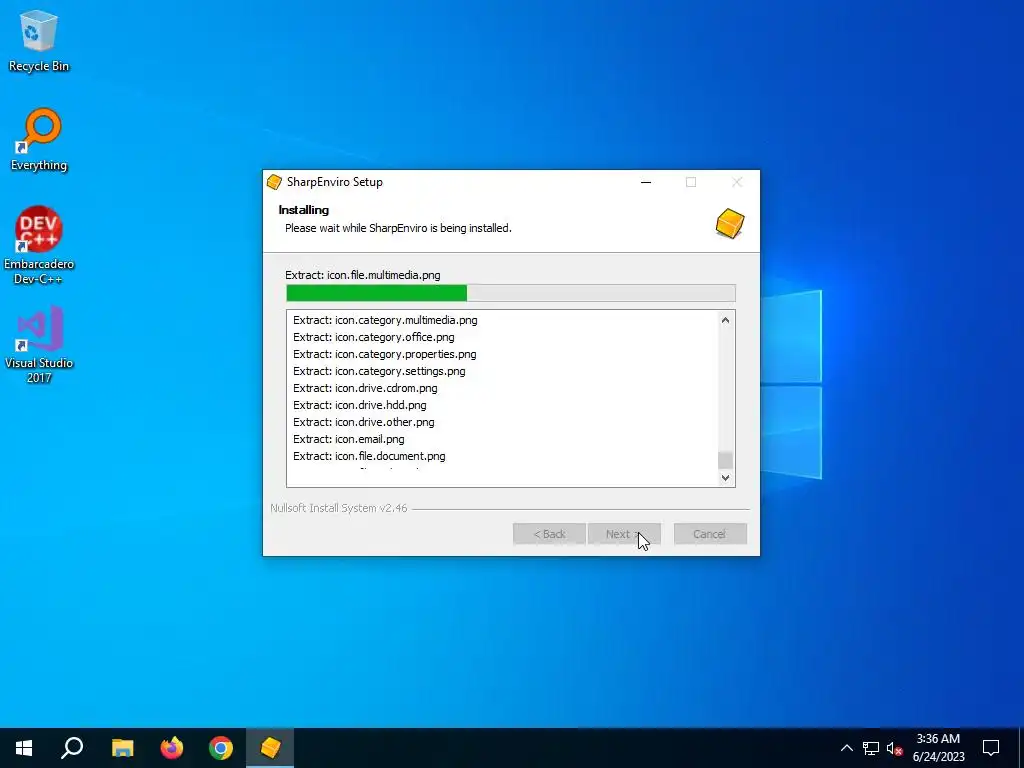Click 'Please wait while SharpEnviro is being installed'
This screenshot has height=768, width=1024.
[x=398, y=228]
